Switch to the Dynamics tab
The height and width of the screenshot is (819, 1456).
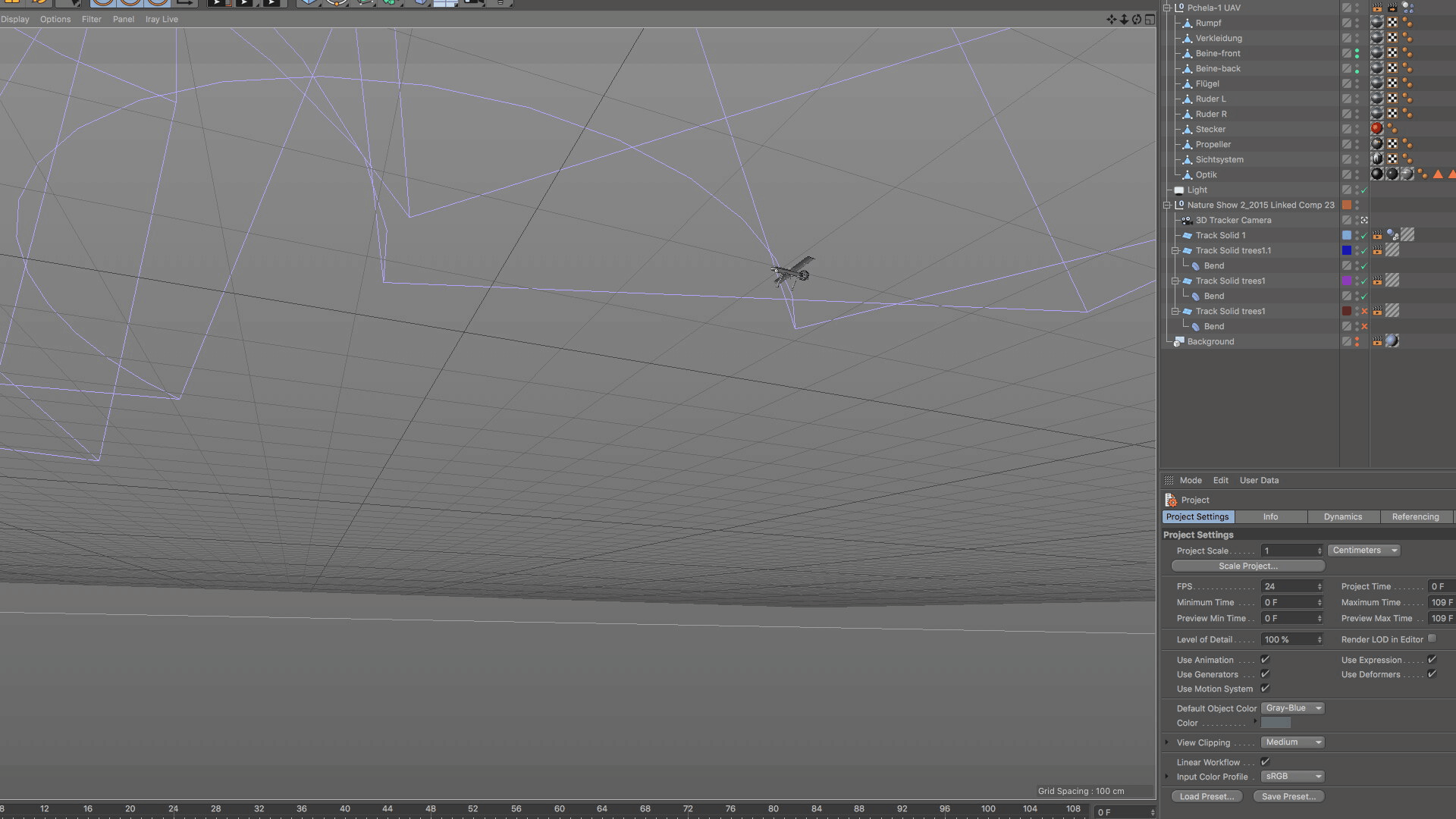[x=1342, y=517]
